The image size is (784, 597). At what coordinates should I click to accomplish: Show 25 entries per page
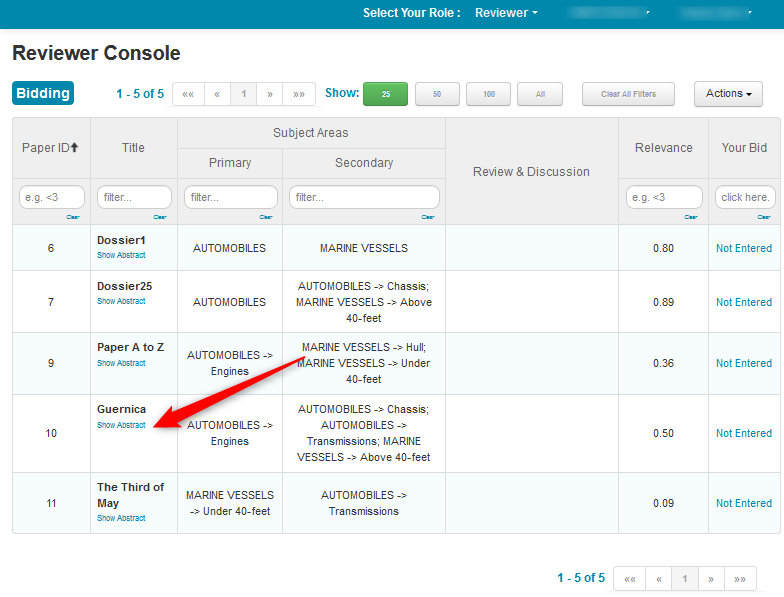tap(385, 94)
